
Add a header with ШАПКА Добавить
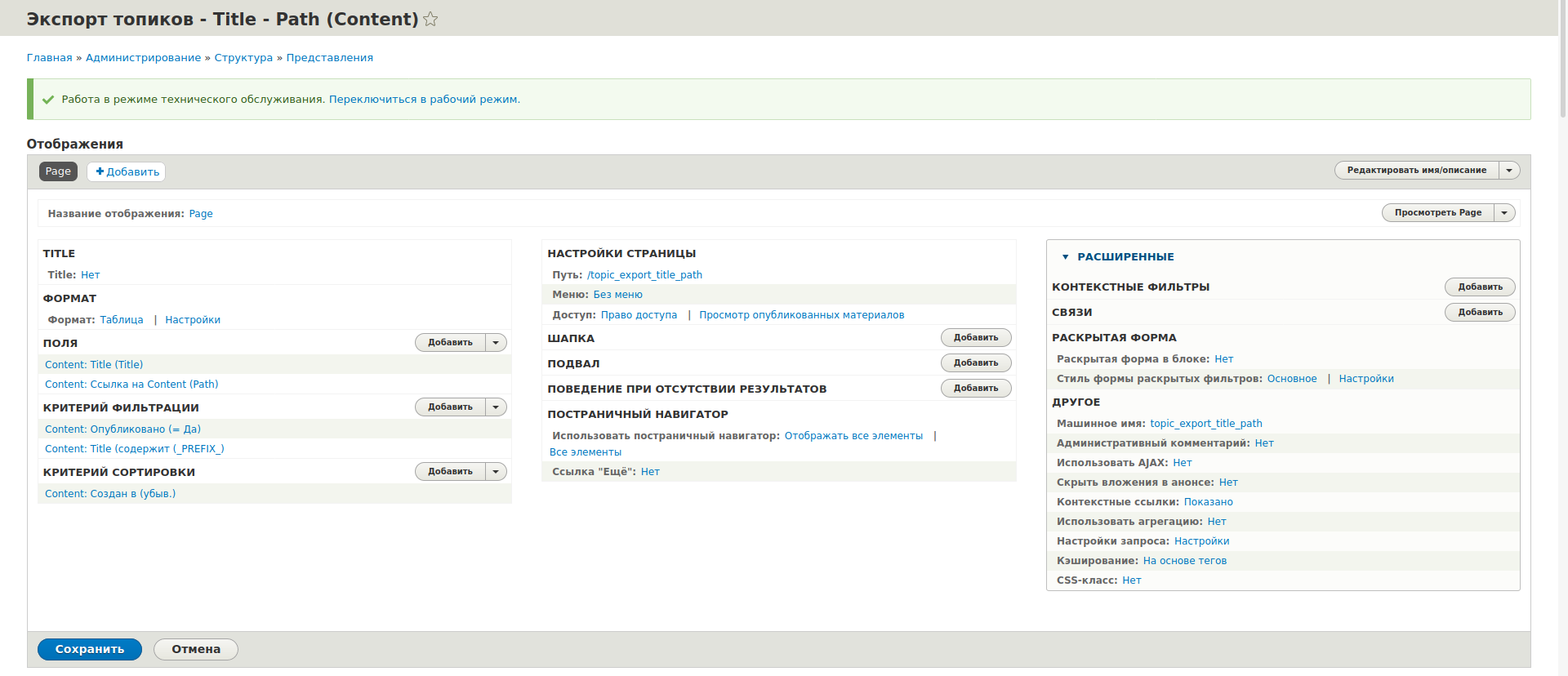click(976, 338)
